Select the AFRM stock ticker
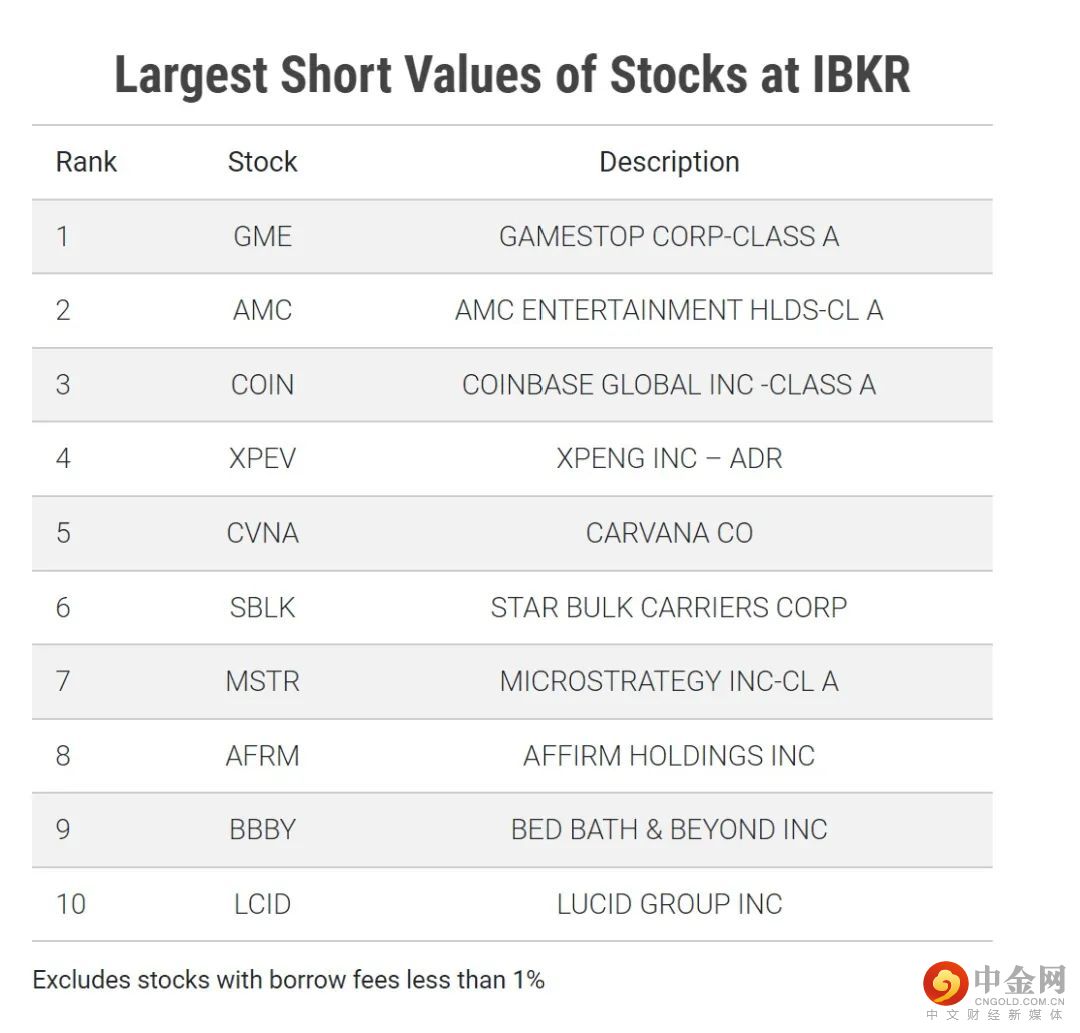1080x1033 pixels. click(x=262, y=755)
